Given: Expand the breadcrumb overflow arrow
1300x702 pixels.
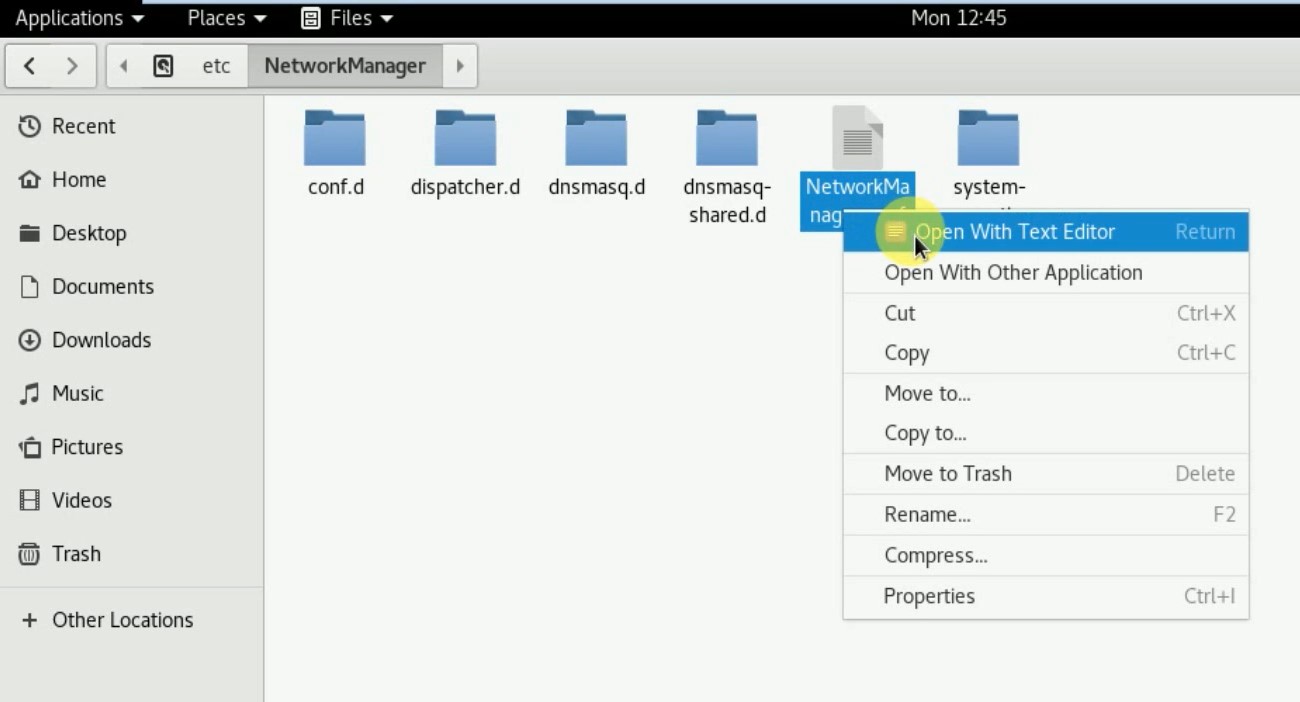Looking at the screenshot, I should coord(459,66).
